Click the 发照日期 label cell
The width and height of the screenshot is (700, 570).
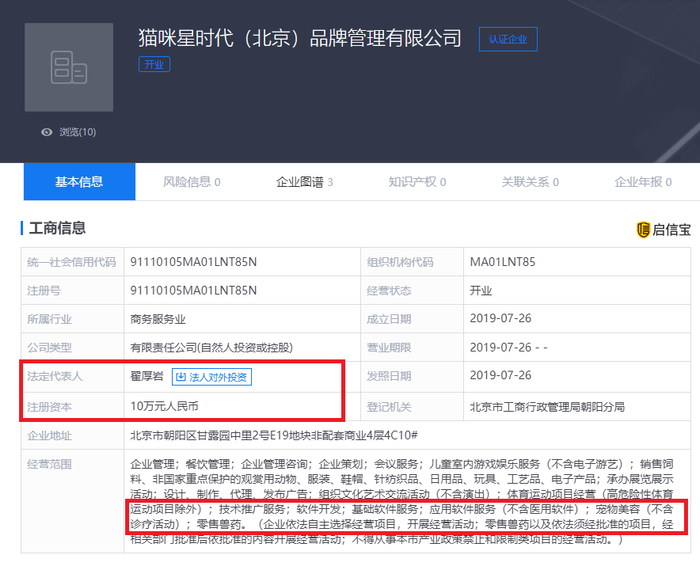[412, 376]
